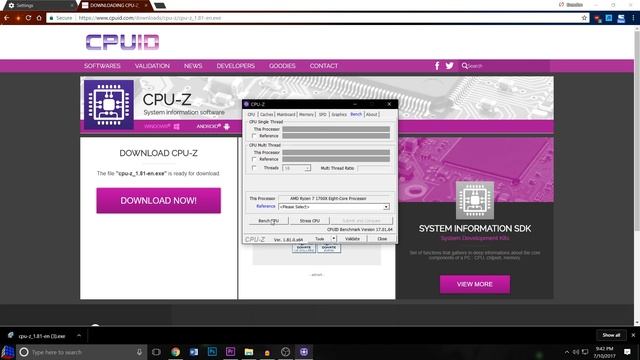This screenshot has height=360, width=640.
Task: Click the Tools button
Action: (x=320, y=239)
